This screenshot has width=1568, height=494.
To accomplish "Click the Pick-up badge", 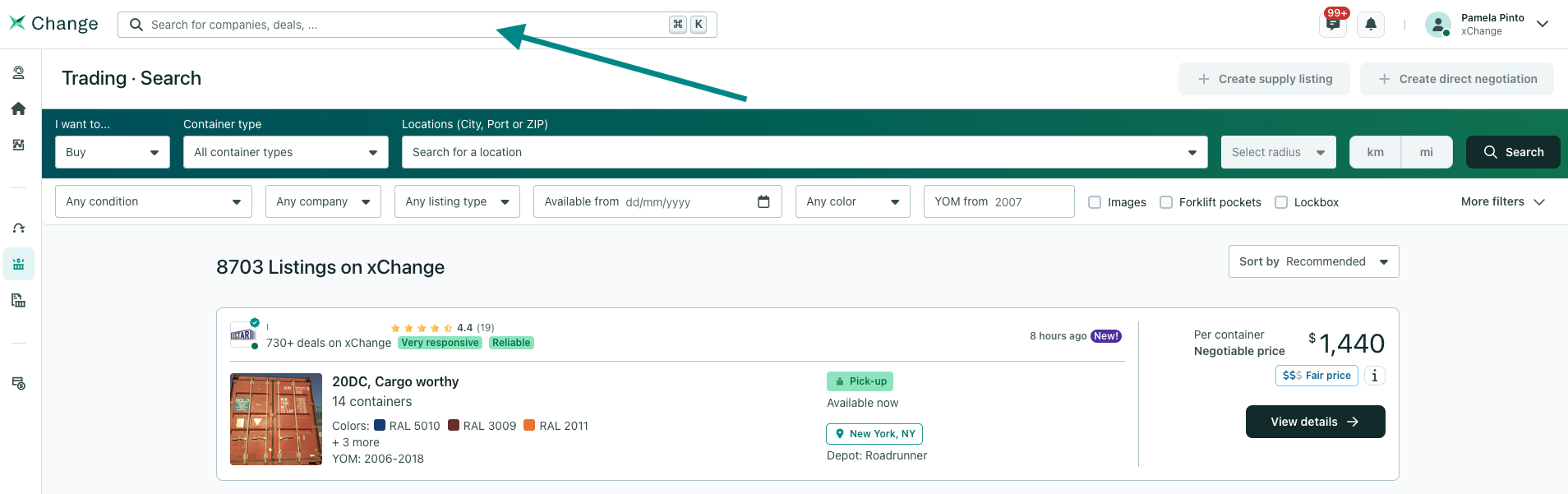I will pyautogui.click(x=860, y=381).
